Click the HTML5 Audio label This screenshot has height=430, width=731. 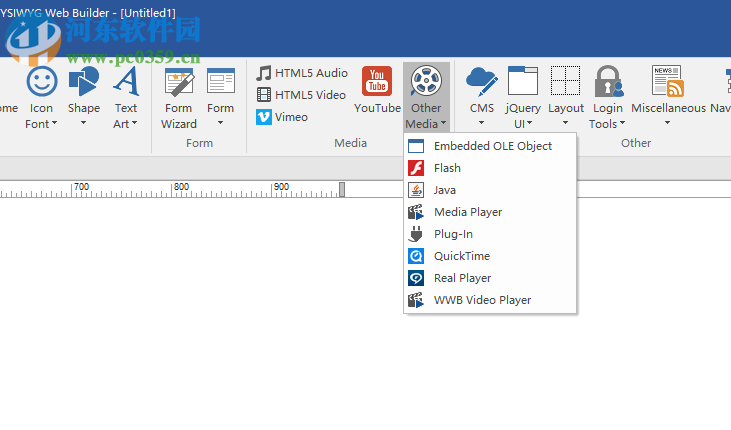[x=311, y=73]
